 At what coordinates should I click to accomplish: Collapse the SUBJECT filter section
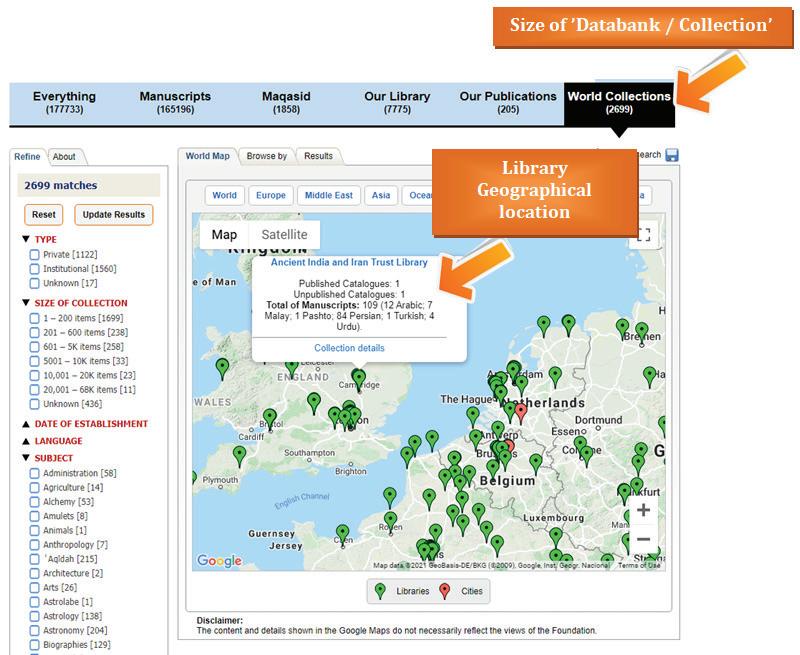click(x=26, y=458)
